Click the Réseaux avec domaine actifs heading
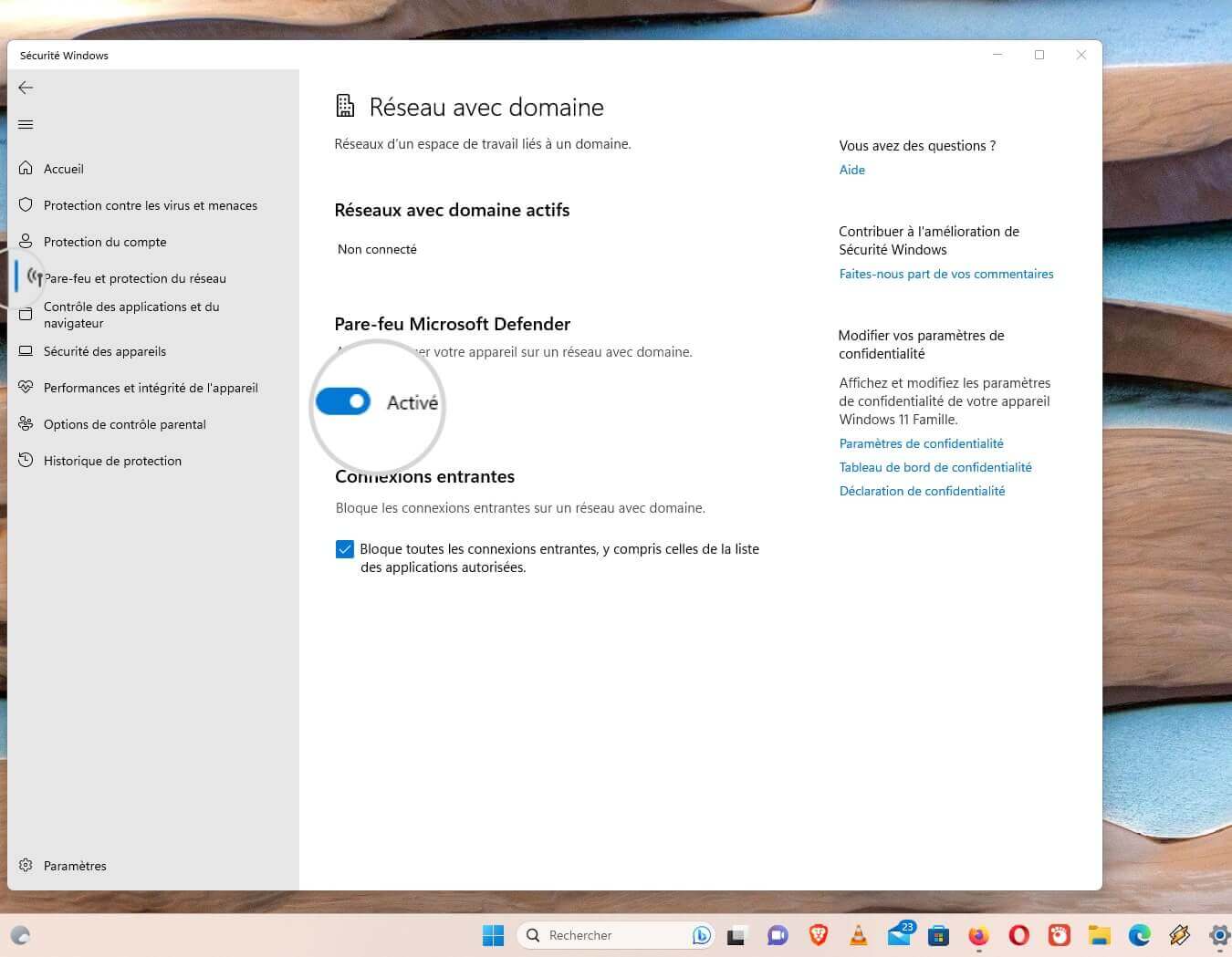The width and height of the screenshot is (1232, 957). pyautogui.click(x=452, y=210)
